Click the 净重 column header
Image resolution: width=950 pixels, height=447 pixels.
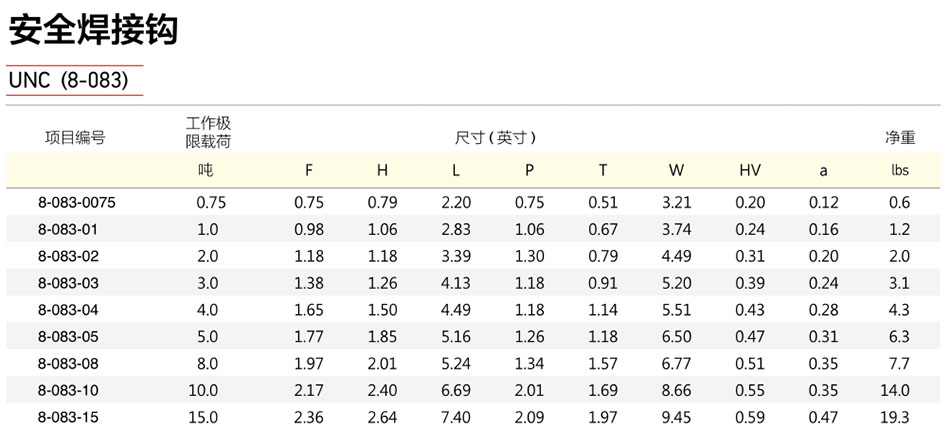pyautogui.click(x=900, y=138)
